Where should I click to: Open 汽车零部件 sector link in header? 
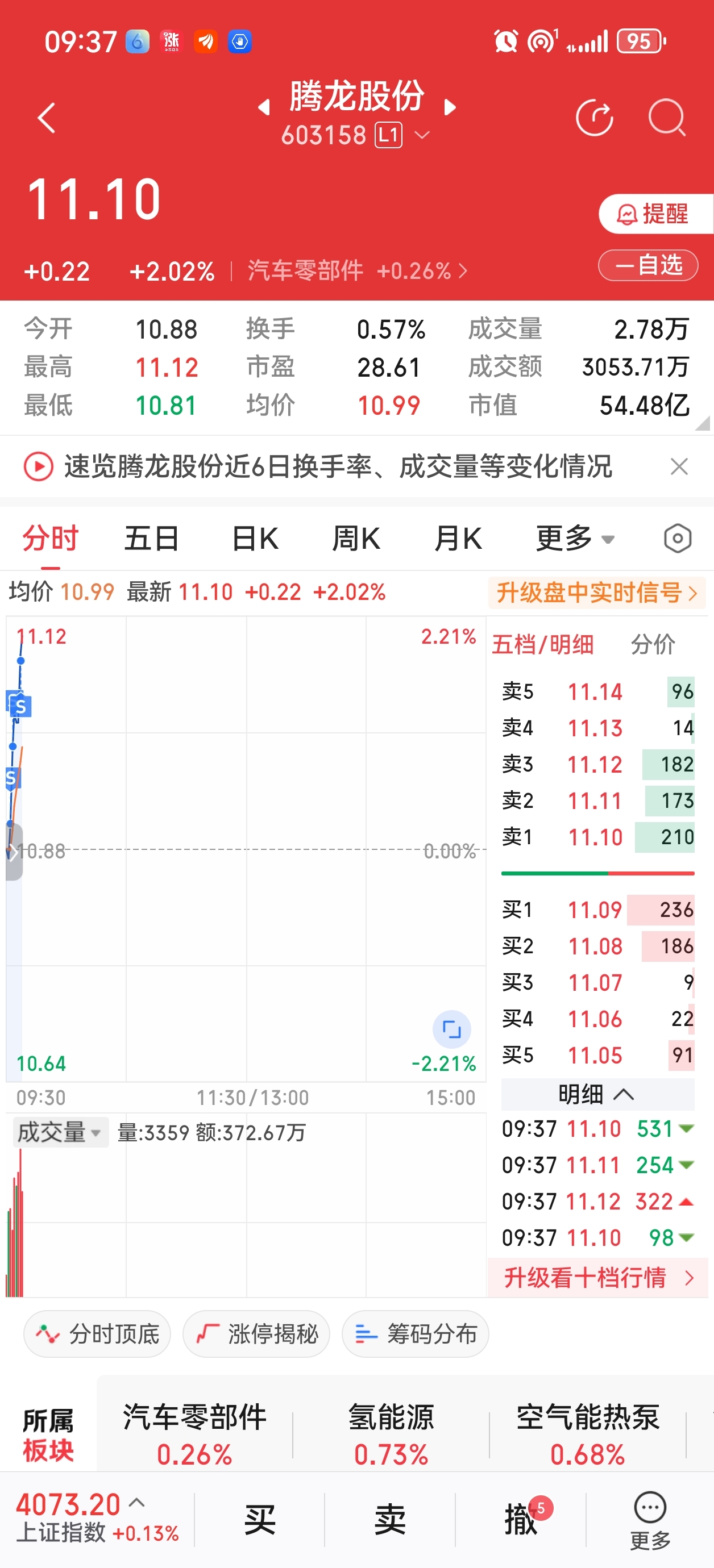[x=357, y=270]
